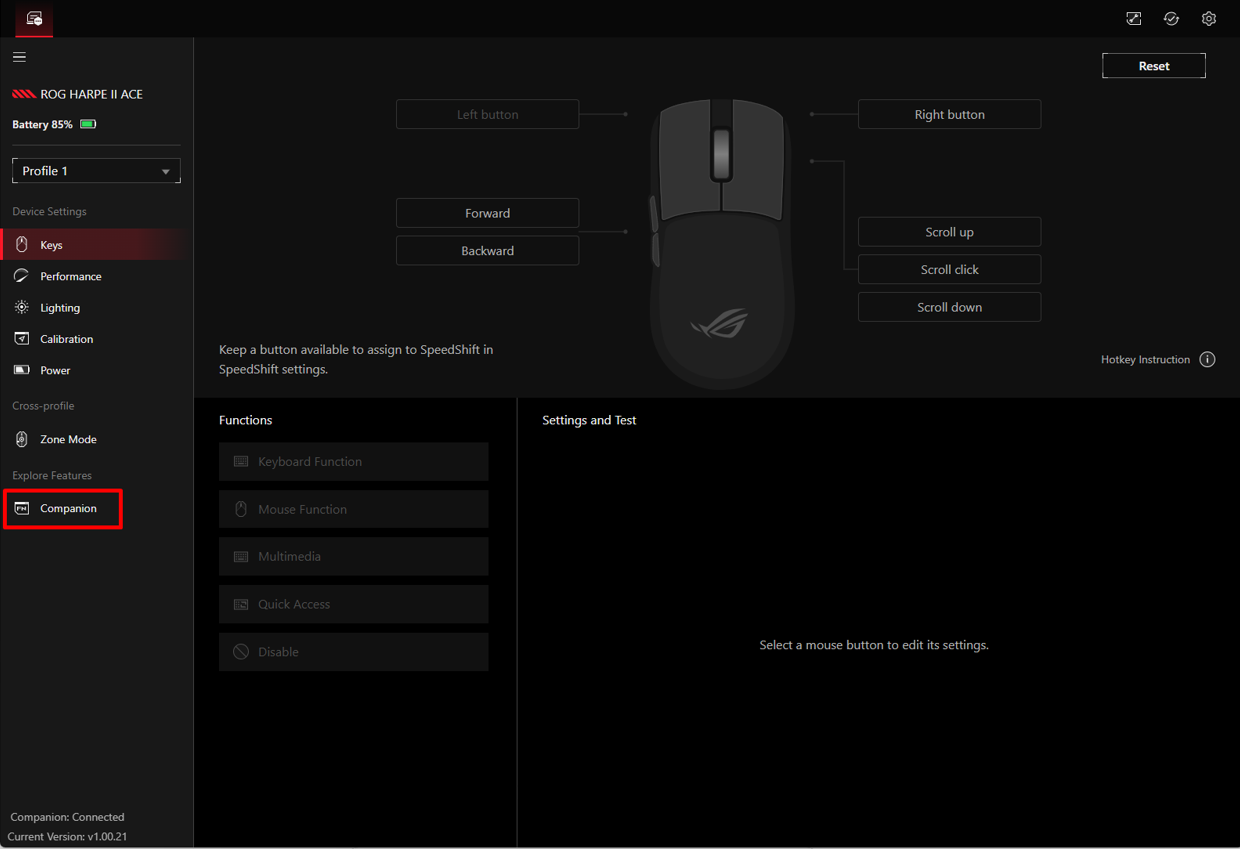The image size is (1240, 849).
Task: Choose Multimedia function option
Action: [x=354, y=557]
